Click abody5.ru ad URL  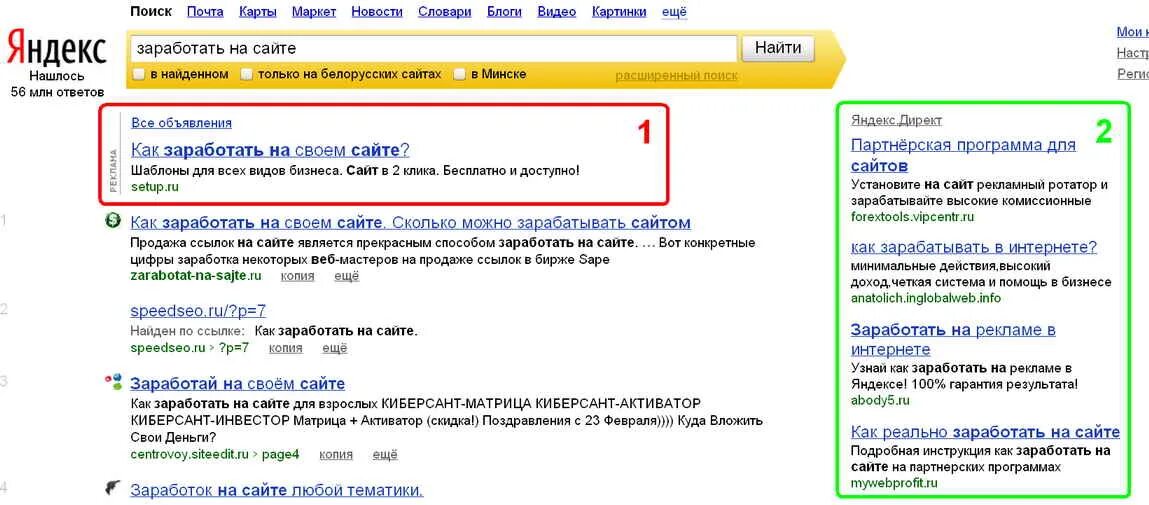click(880, 401)
